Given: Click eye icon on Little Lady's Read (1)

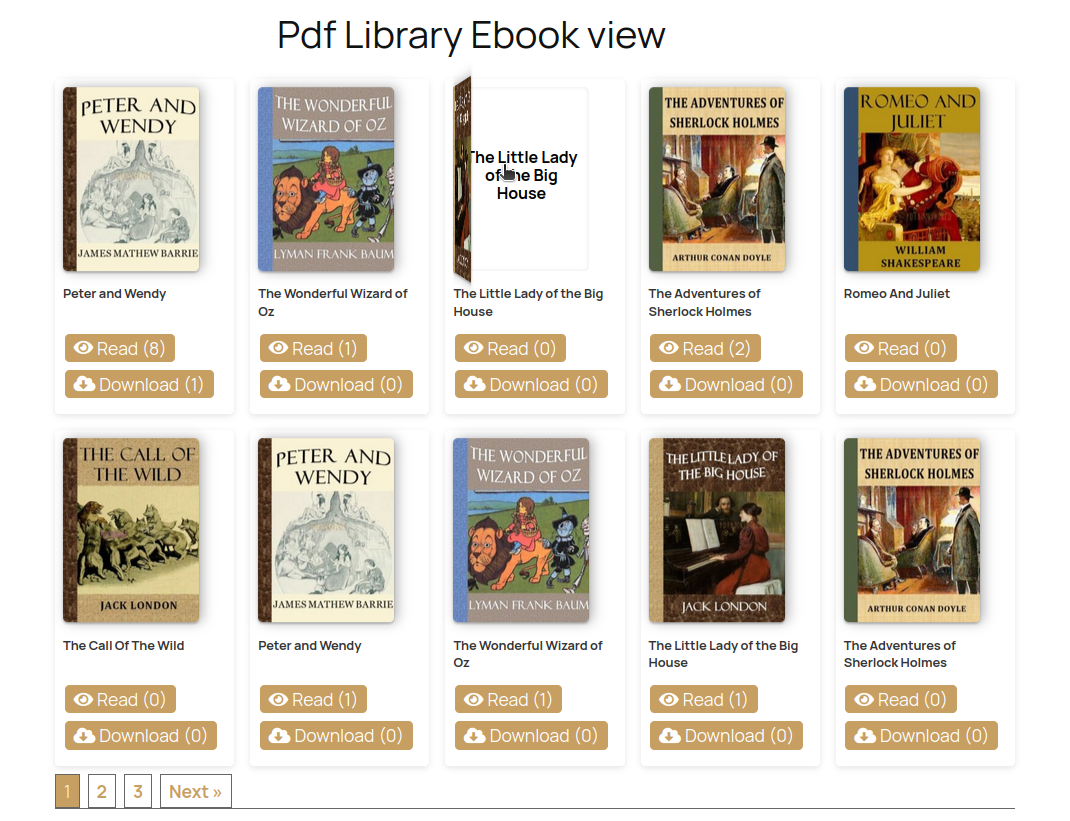Looking at the screenshot, I should coord(669,700).
